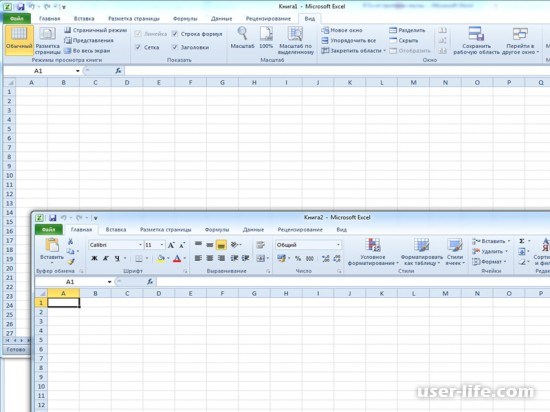Use Format Painter brush in Книга2
550x412 pixels.
click(x=71, y=262)
